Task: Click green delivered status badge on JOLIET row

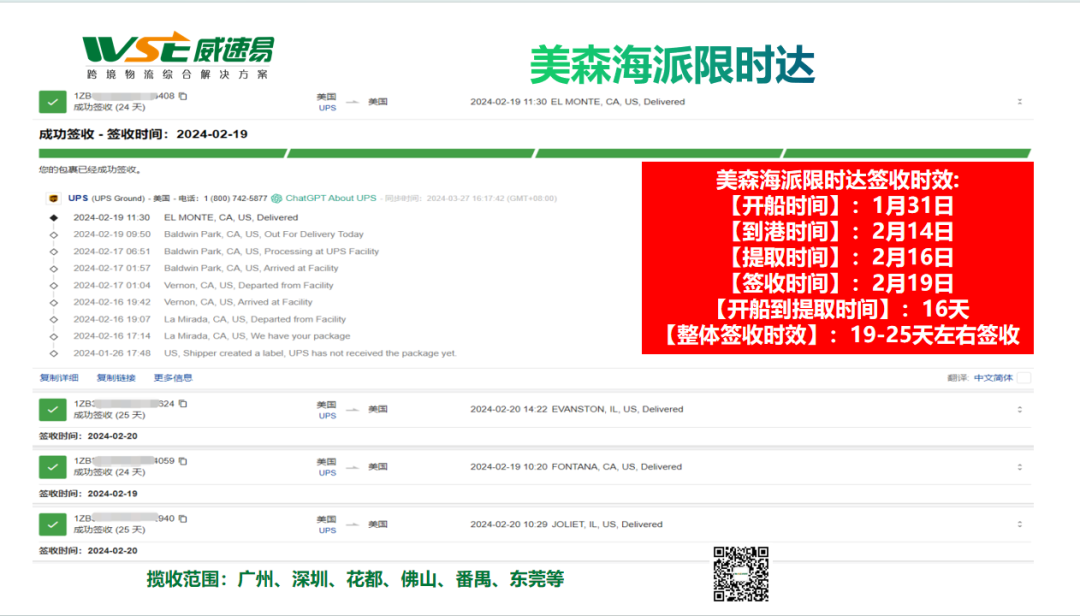Action: 52,524
